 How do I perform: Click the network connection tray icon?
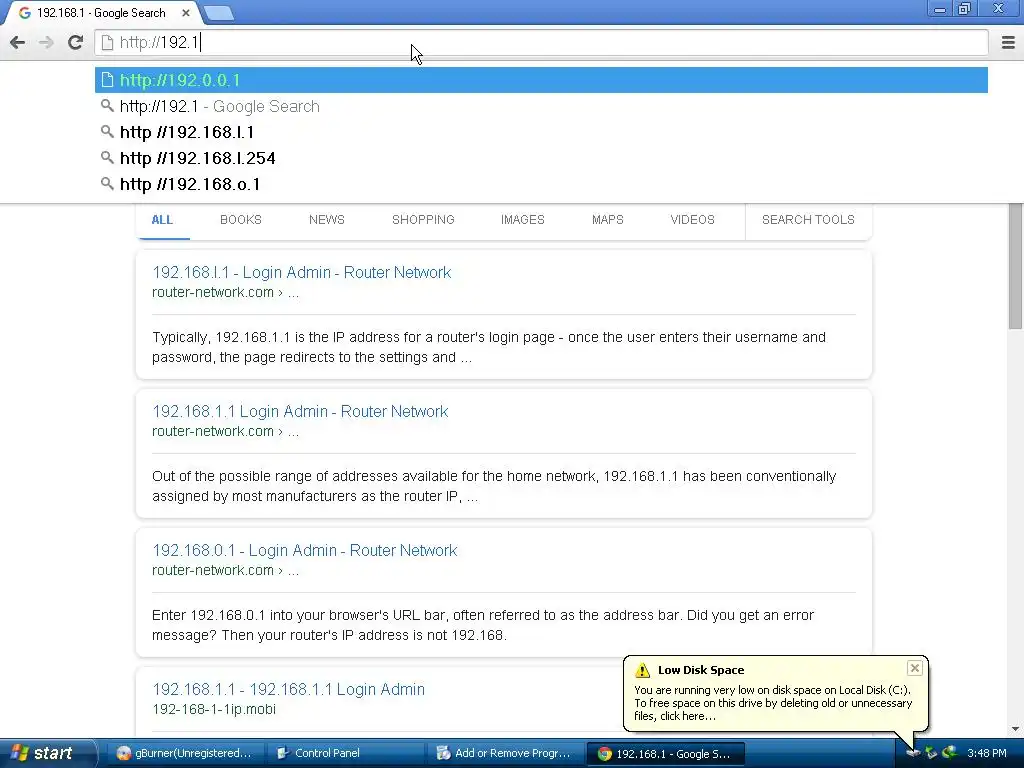click(x=931, y=753)
